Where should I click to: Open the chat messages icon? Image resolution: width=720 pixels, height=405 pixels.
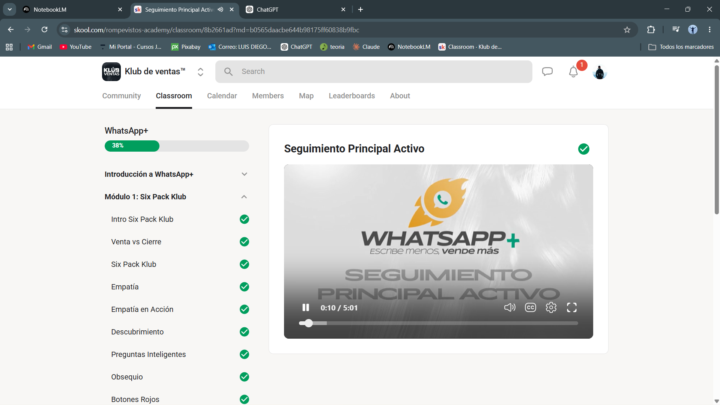coord(547,72)
